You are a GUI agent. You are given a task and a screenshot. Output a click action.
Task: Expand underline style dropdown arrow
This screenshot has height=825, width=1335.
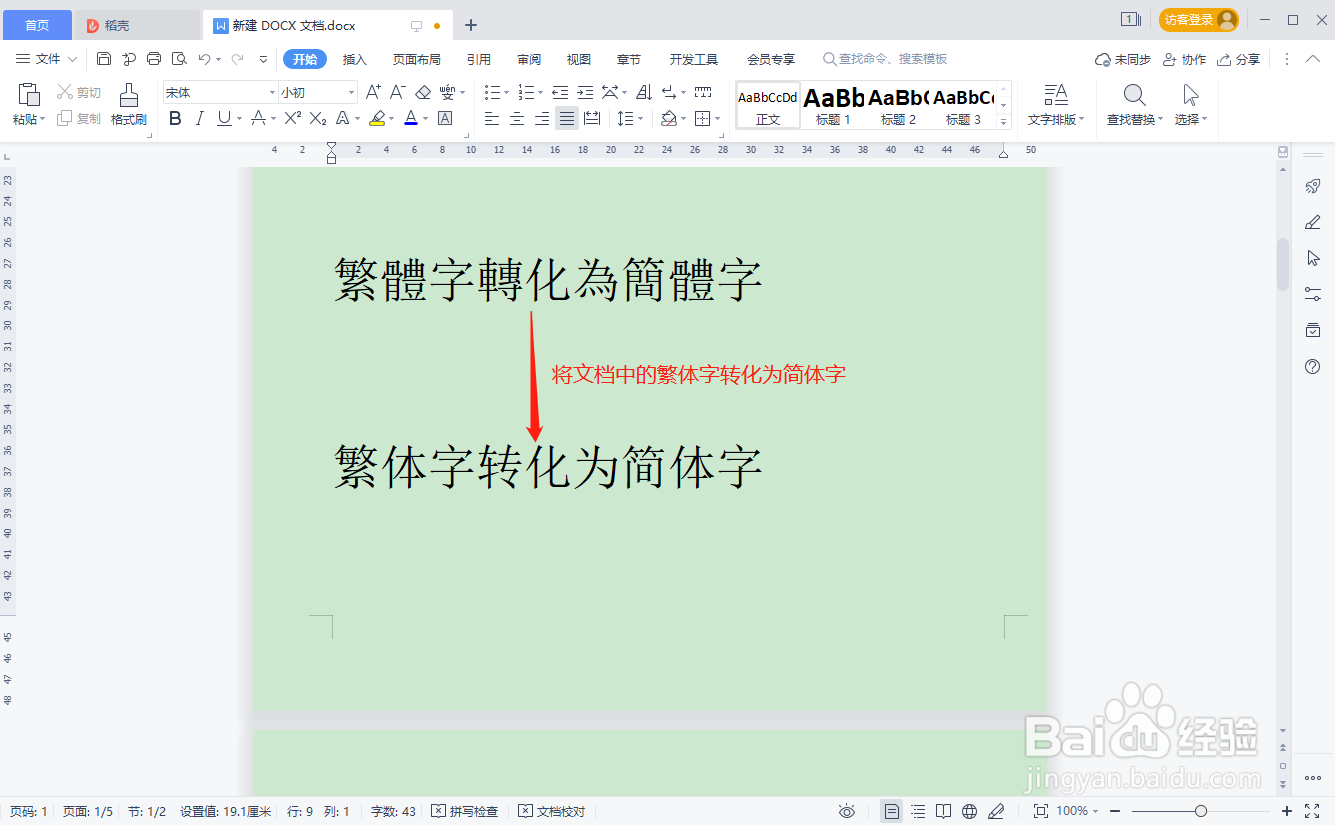tap(238, 118)
